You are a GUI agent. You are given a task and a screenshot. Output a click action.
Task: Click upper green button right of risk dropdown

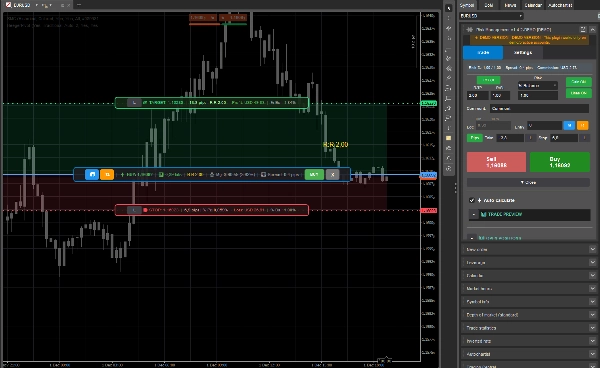[579, 81]
